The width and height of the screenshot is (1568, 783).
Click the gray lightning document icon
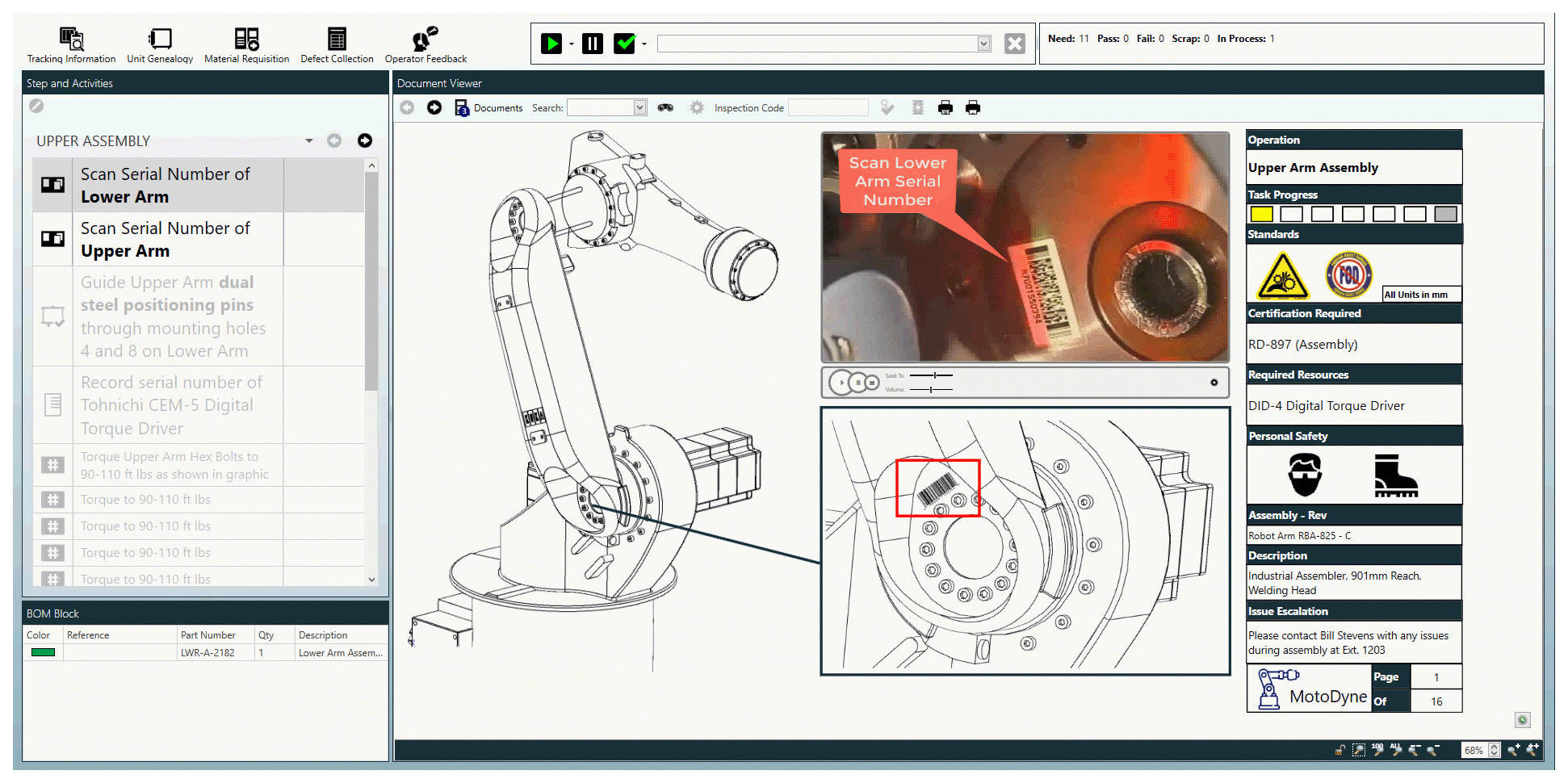click(918, 107)
